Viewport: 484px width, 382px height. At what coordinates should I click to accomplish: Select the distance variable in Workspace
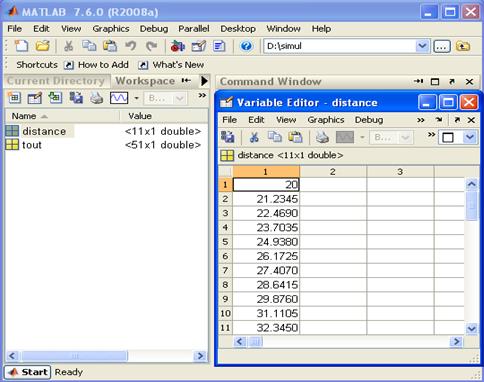click(x=44, y=131)
